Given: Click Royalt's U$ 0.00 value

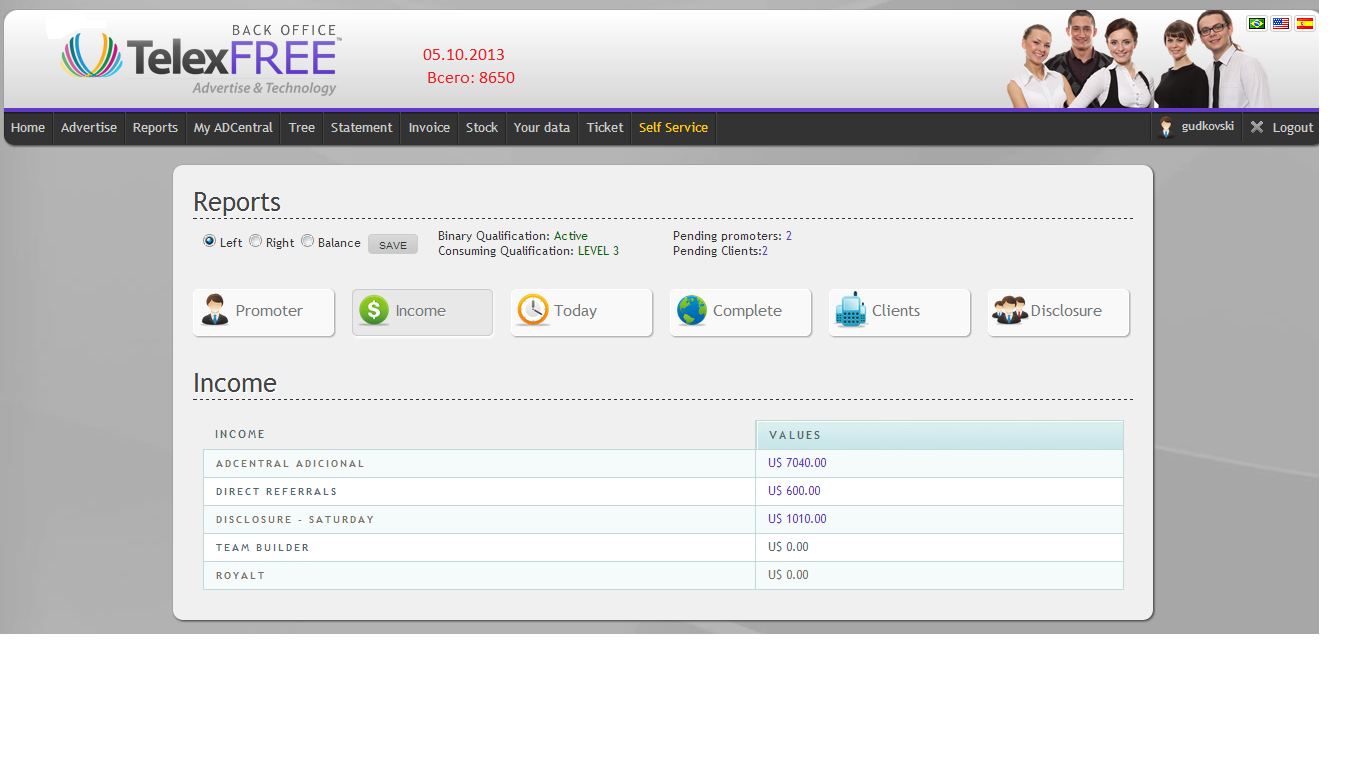Looking at the screenshot, I should pos(788,575).
